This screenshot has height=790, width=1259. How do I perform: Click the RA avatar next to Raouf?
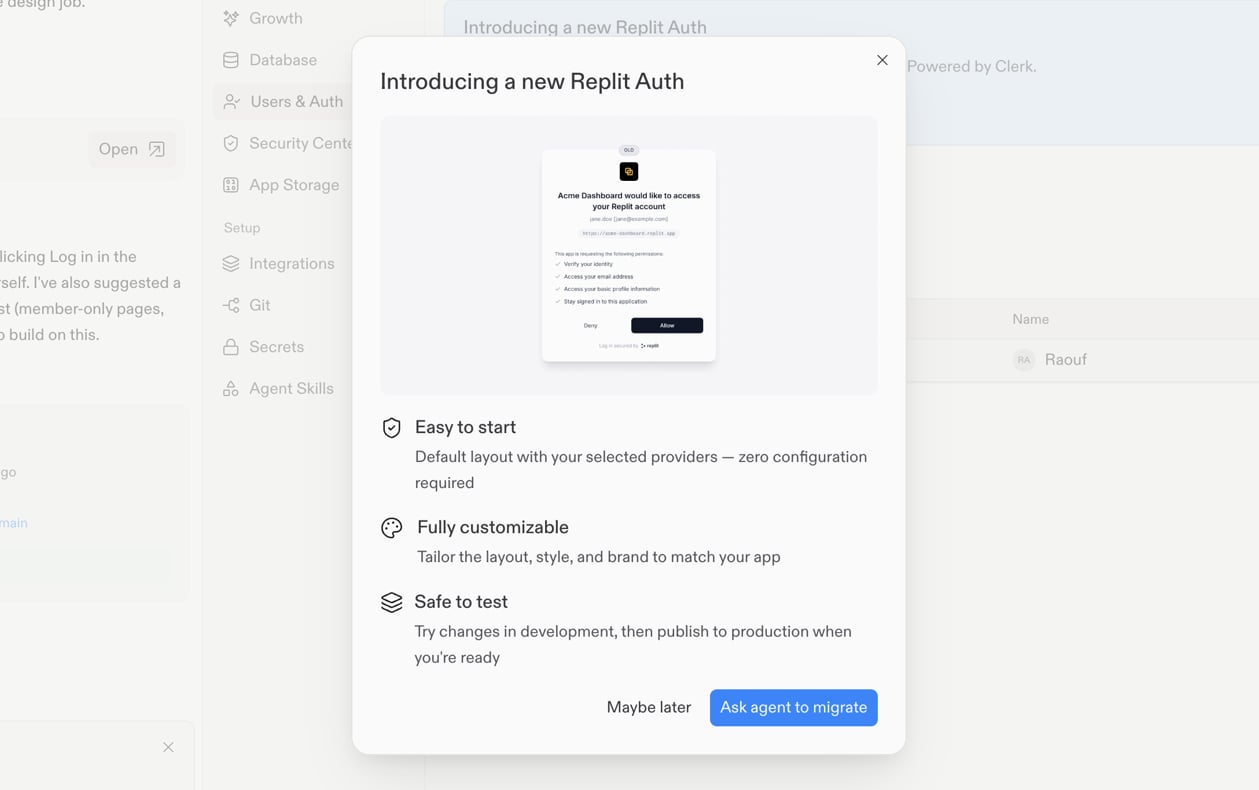tap(1024, 360)
